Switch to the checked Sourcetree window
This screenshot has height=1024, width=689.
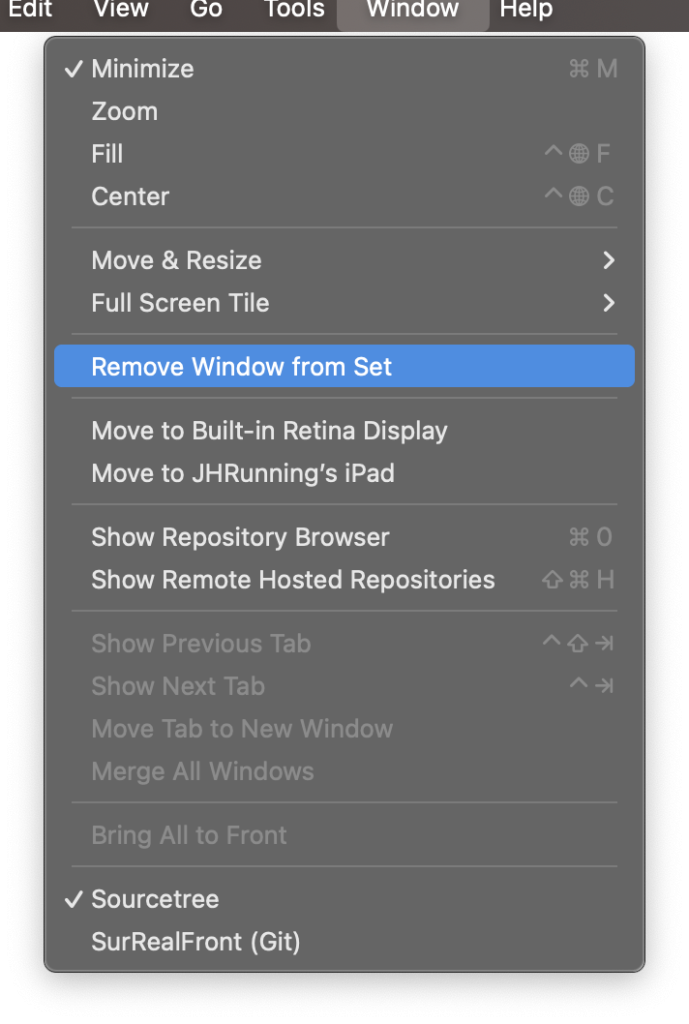344,899
